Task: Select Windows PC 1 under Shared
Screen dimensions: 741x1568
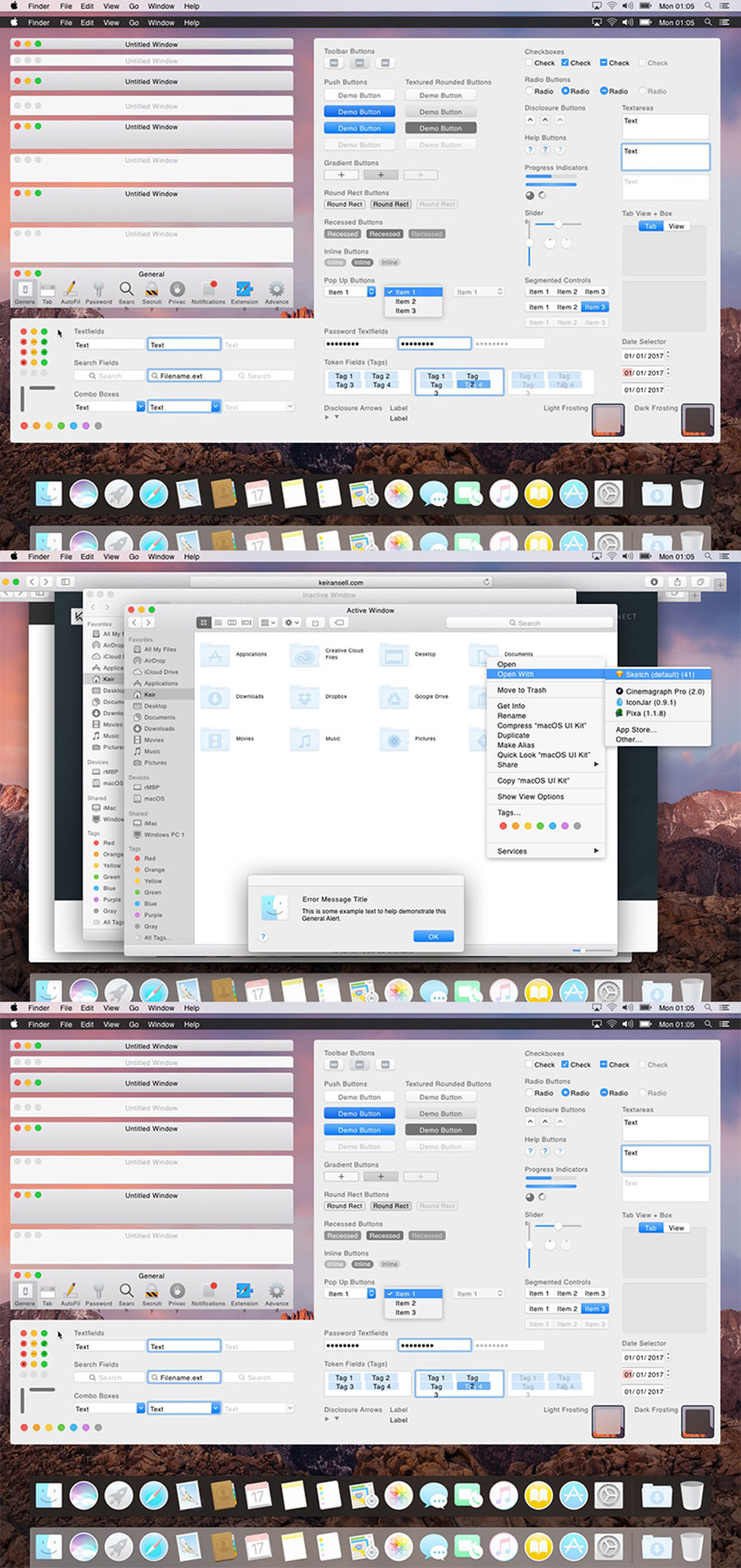Action: pyautogui.click(x=159, y=834)
